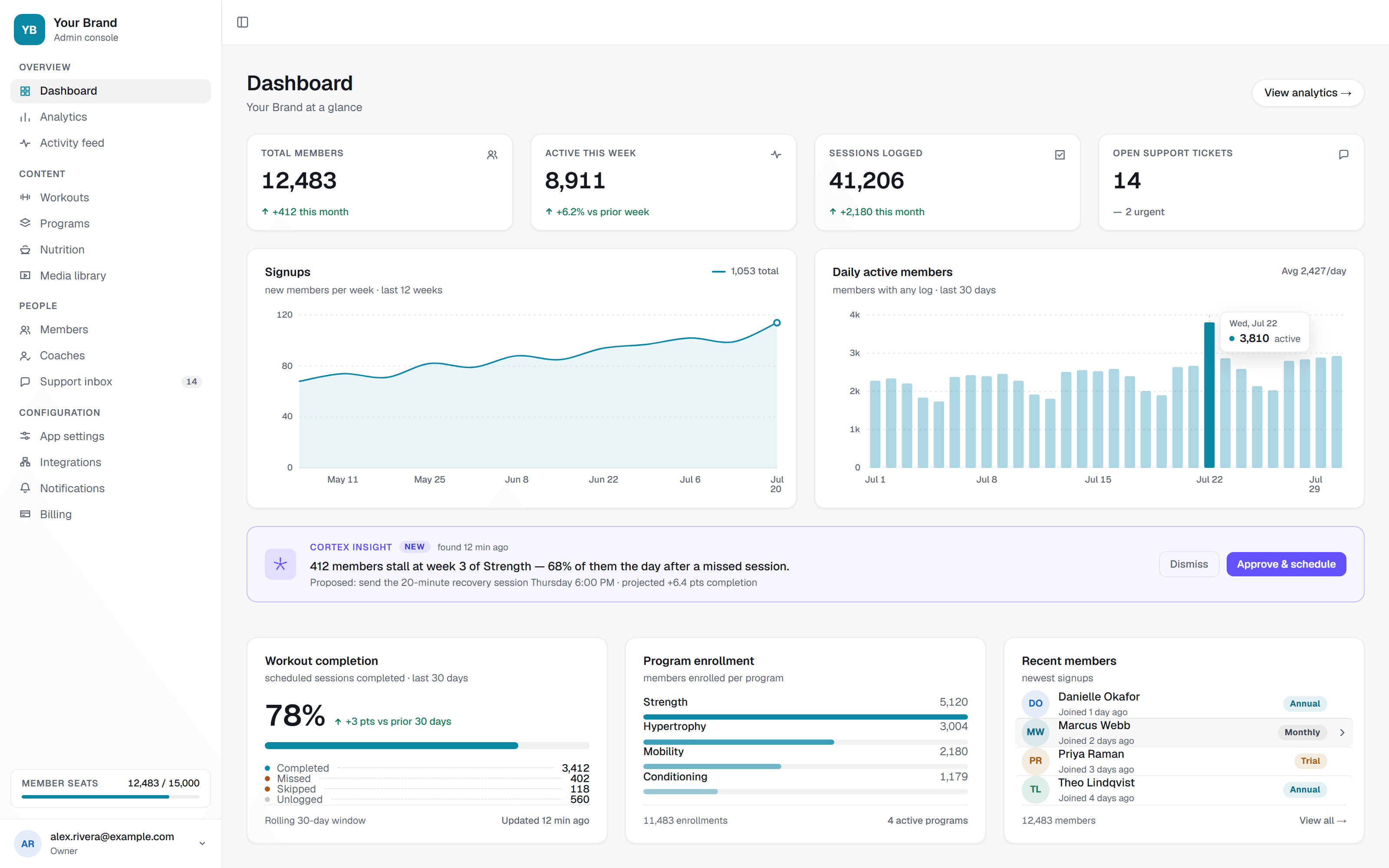Image resolution: width=1389 pixels, height=868 pixels.
Task: Open Support inbox with 14 badge
Action: pos(111,382)
